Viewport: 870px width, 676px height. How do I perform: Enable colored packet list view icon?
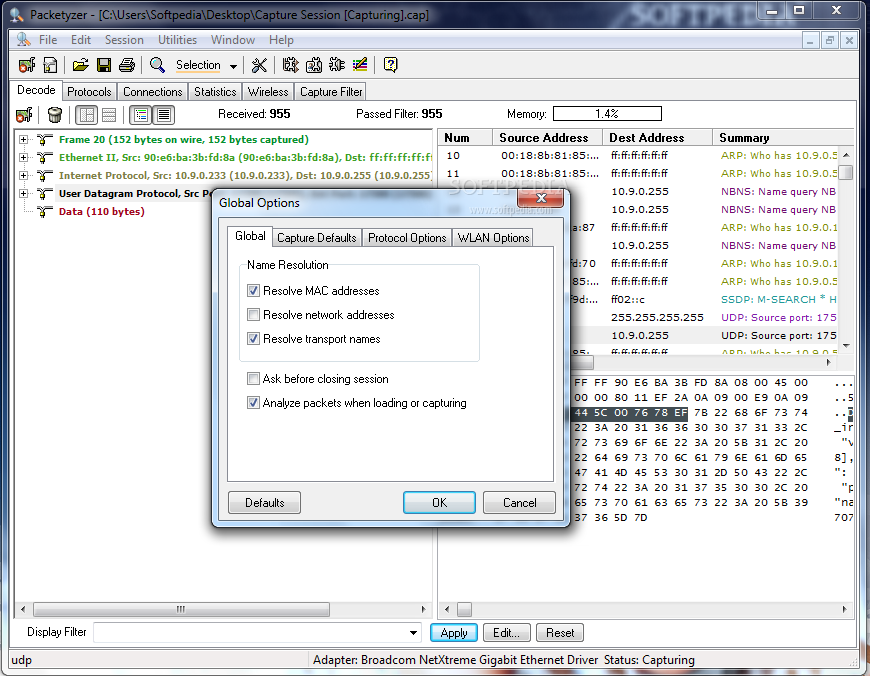click(x=141, y=115)
